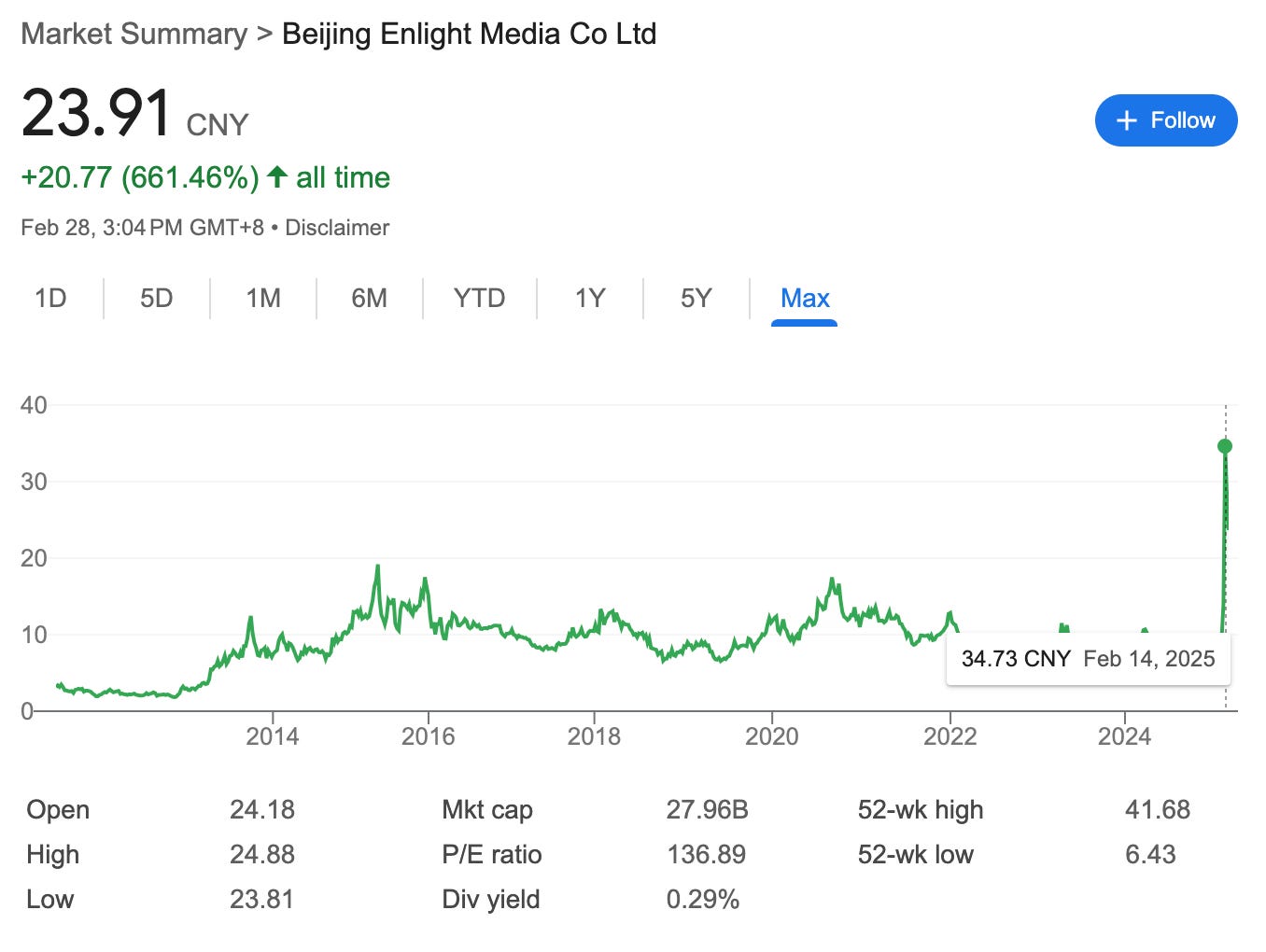Click the 2014 x-axis label
Screen dimensions: 1266x952
tap(273, 736)
